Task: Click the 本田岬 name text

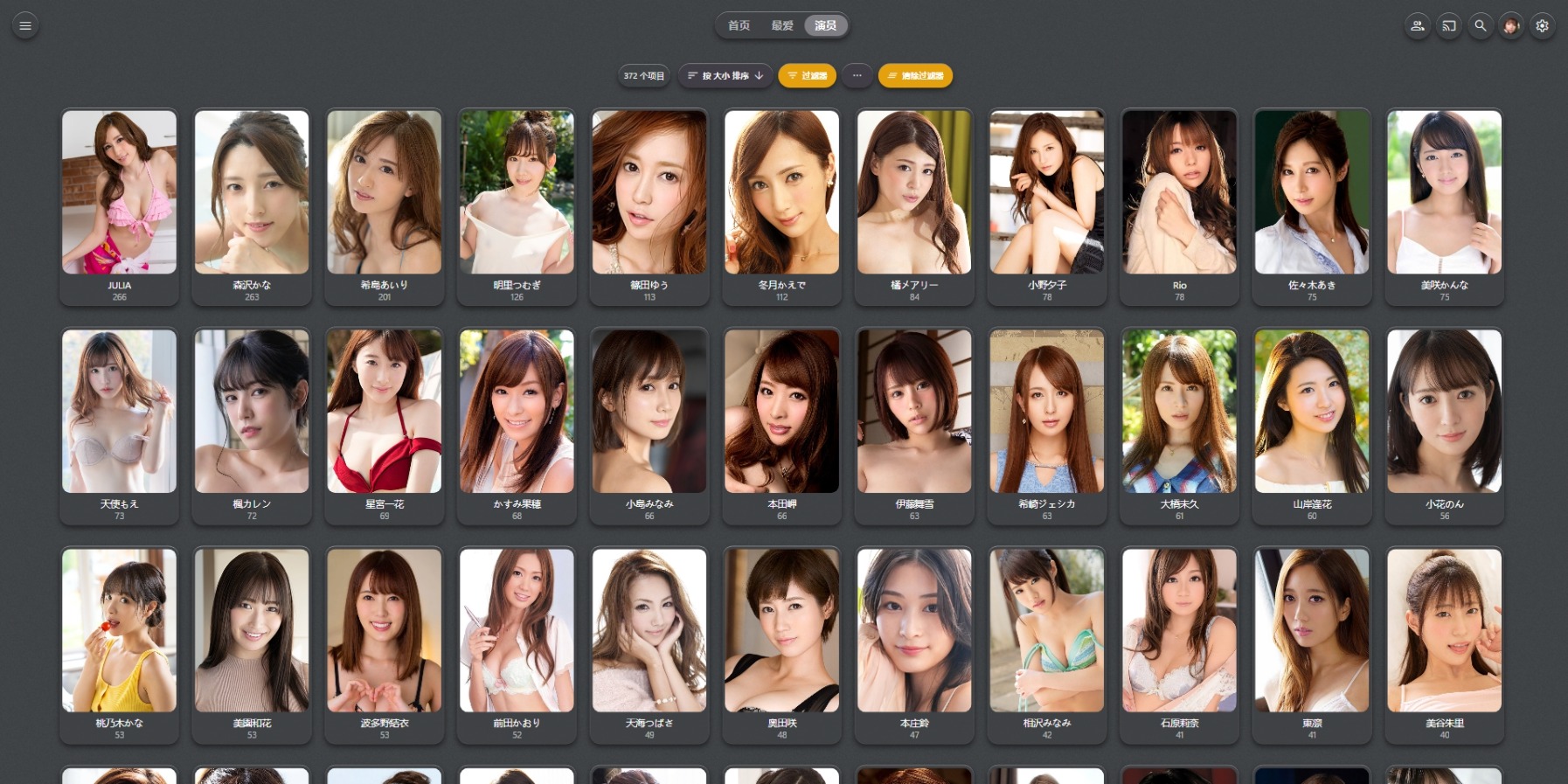Action: coord(782,504)
